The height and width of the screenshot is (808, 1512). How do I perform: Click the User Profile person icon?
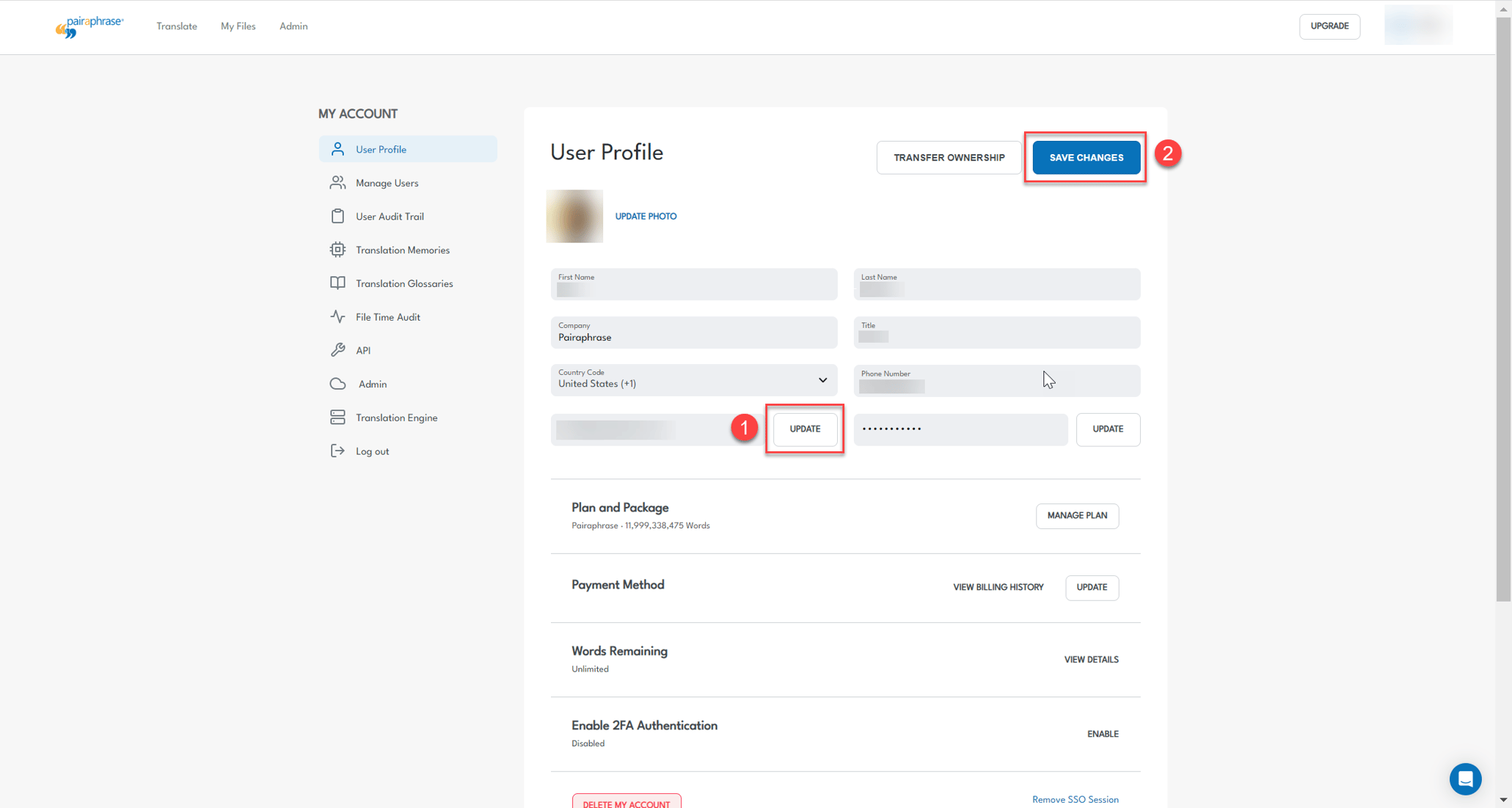pyautogui.click(x=337, y=149)
